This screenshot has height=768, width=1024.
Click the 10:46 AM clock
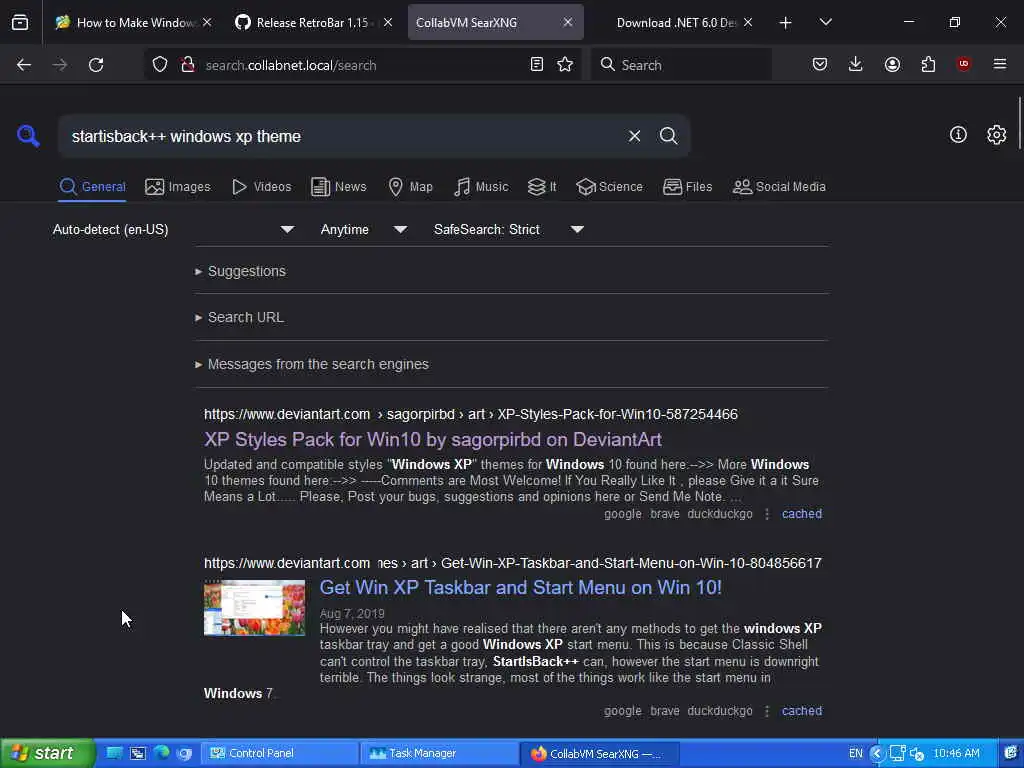coord(956,753)
